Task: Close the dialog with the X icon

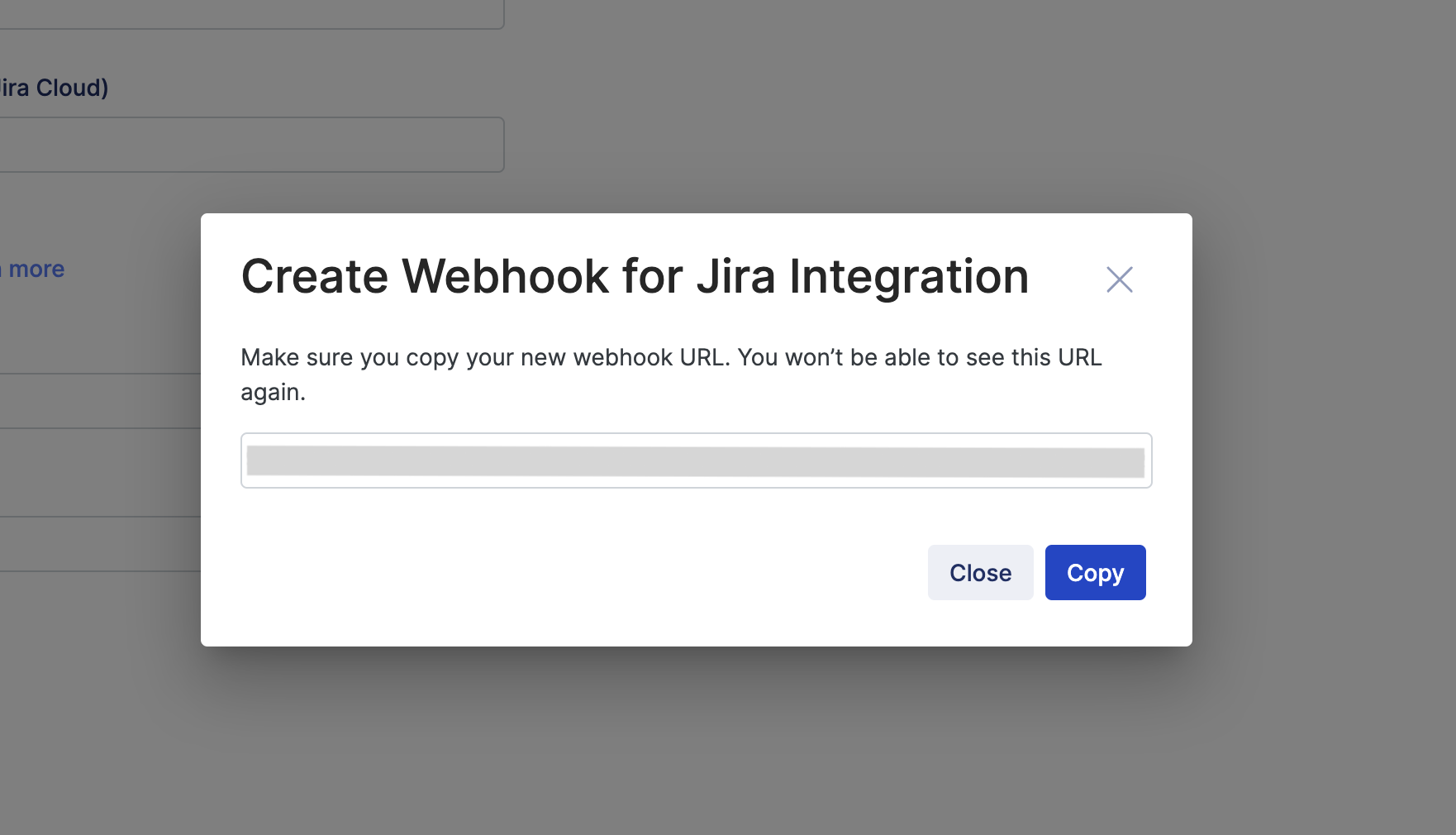Action: (1120, 279)
